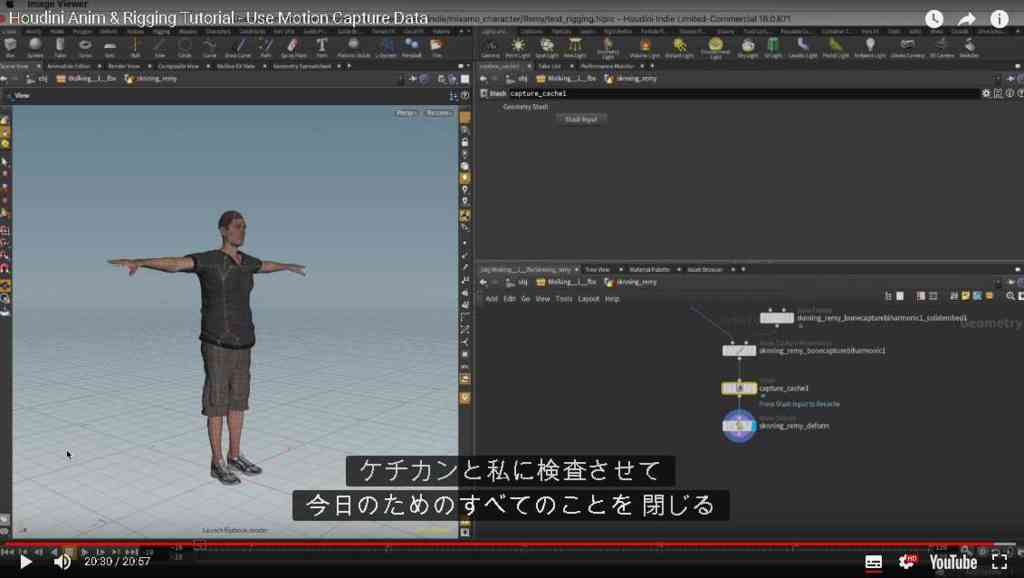Select the Torus shelf tool

click(85, 47)
